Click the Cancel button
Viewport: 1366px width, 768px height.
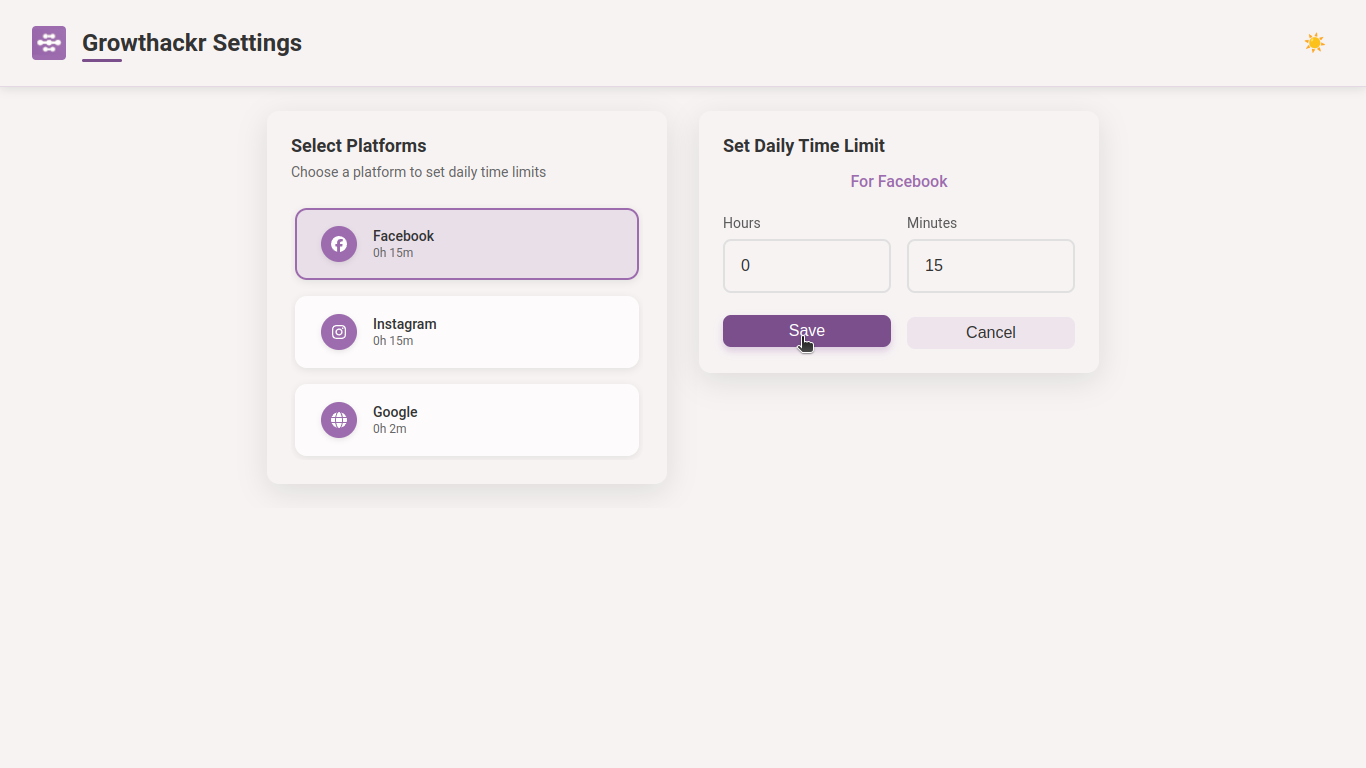(x=990, y=332)
